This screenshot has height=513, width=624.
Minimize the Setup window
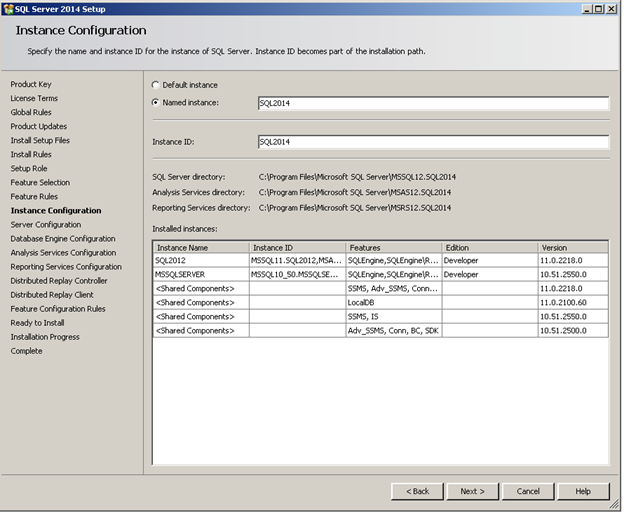pos(587,9)
